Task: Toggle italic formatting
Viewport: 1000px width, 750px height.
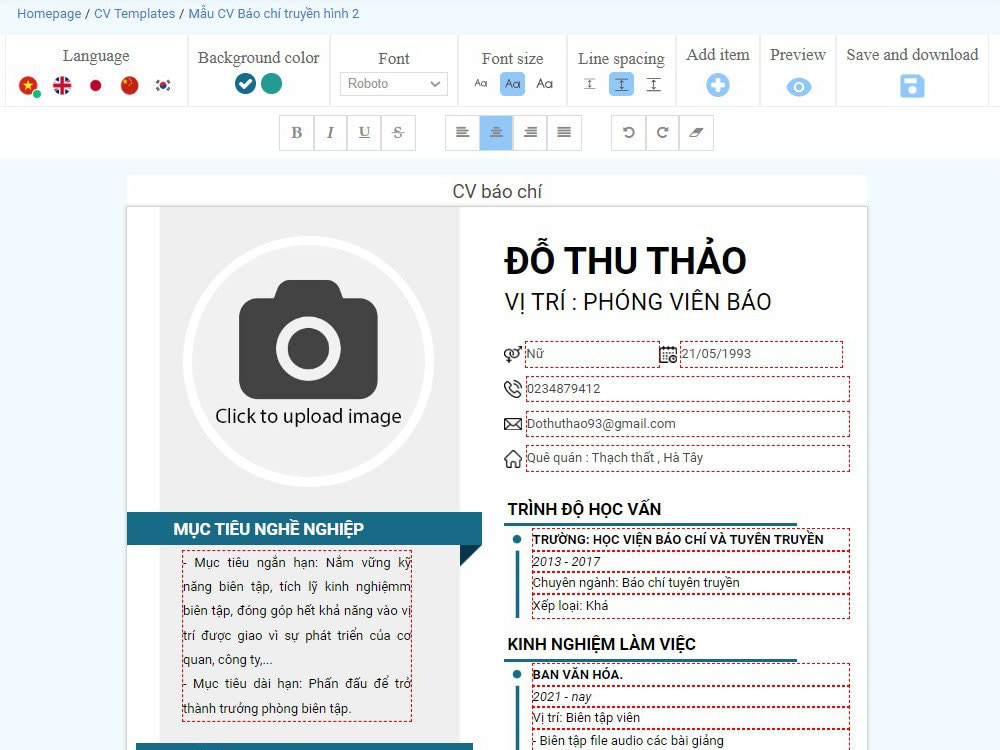Action: point(330,133)
